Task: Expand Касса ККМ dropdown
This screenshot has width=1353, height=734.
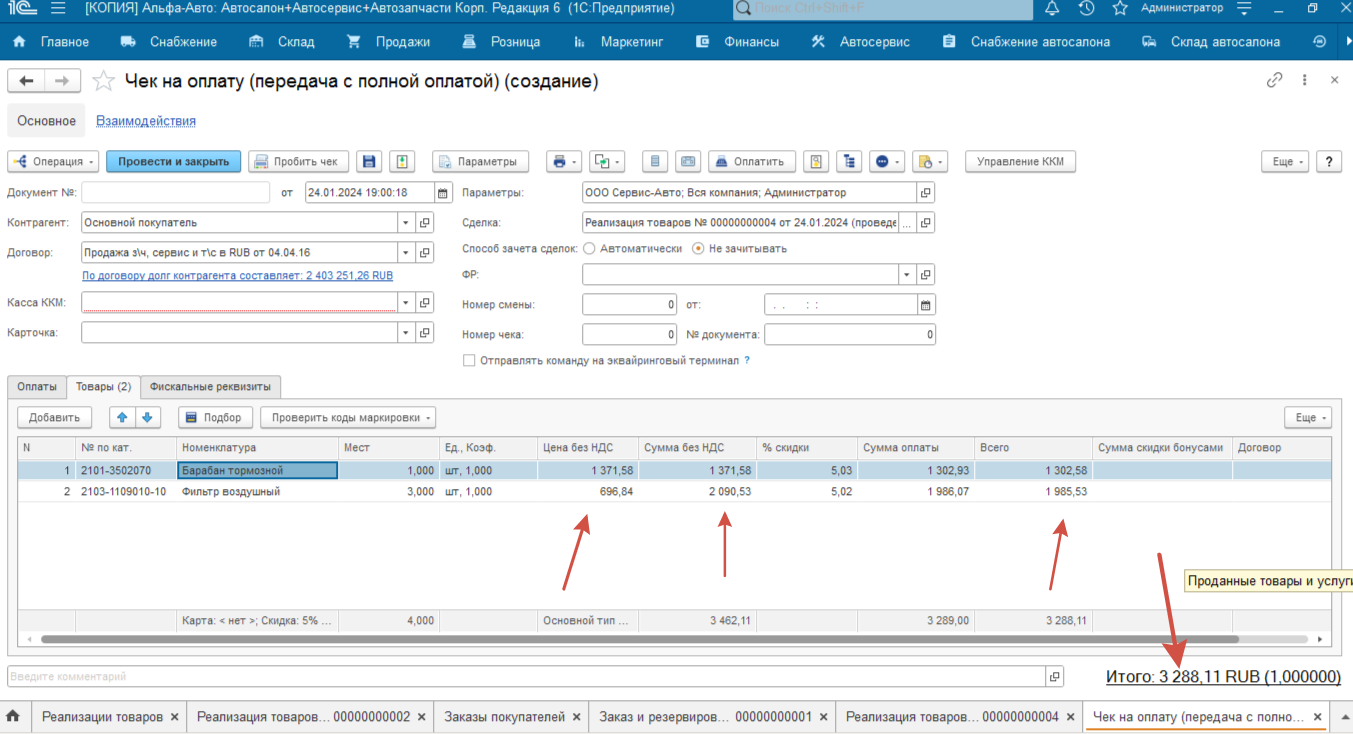Action: (406, 302)
